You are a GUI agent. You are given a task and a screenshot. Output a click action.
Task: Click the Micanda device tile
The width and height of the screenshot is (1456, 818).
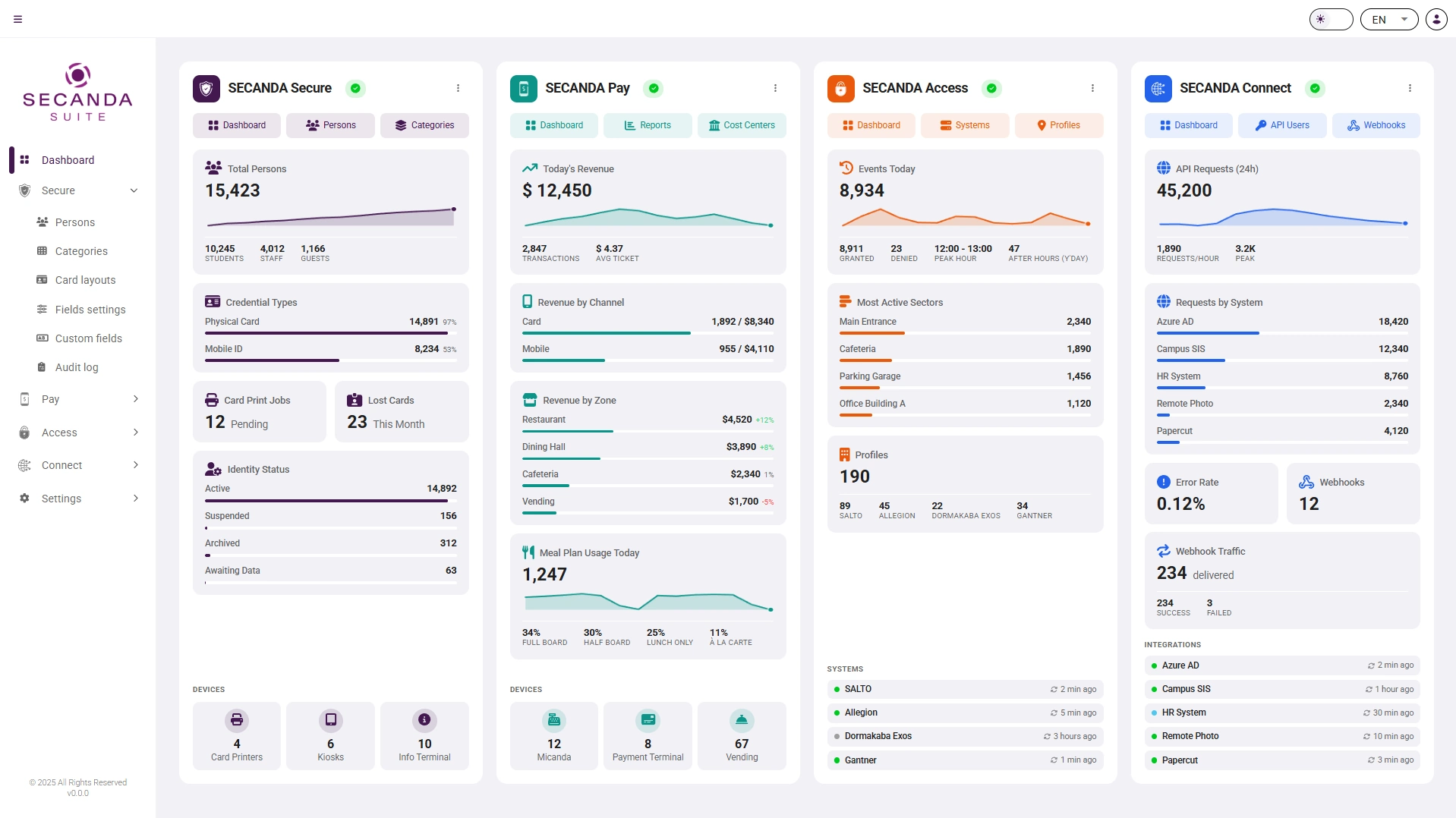pyautogui.click(x=554, y=735)
